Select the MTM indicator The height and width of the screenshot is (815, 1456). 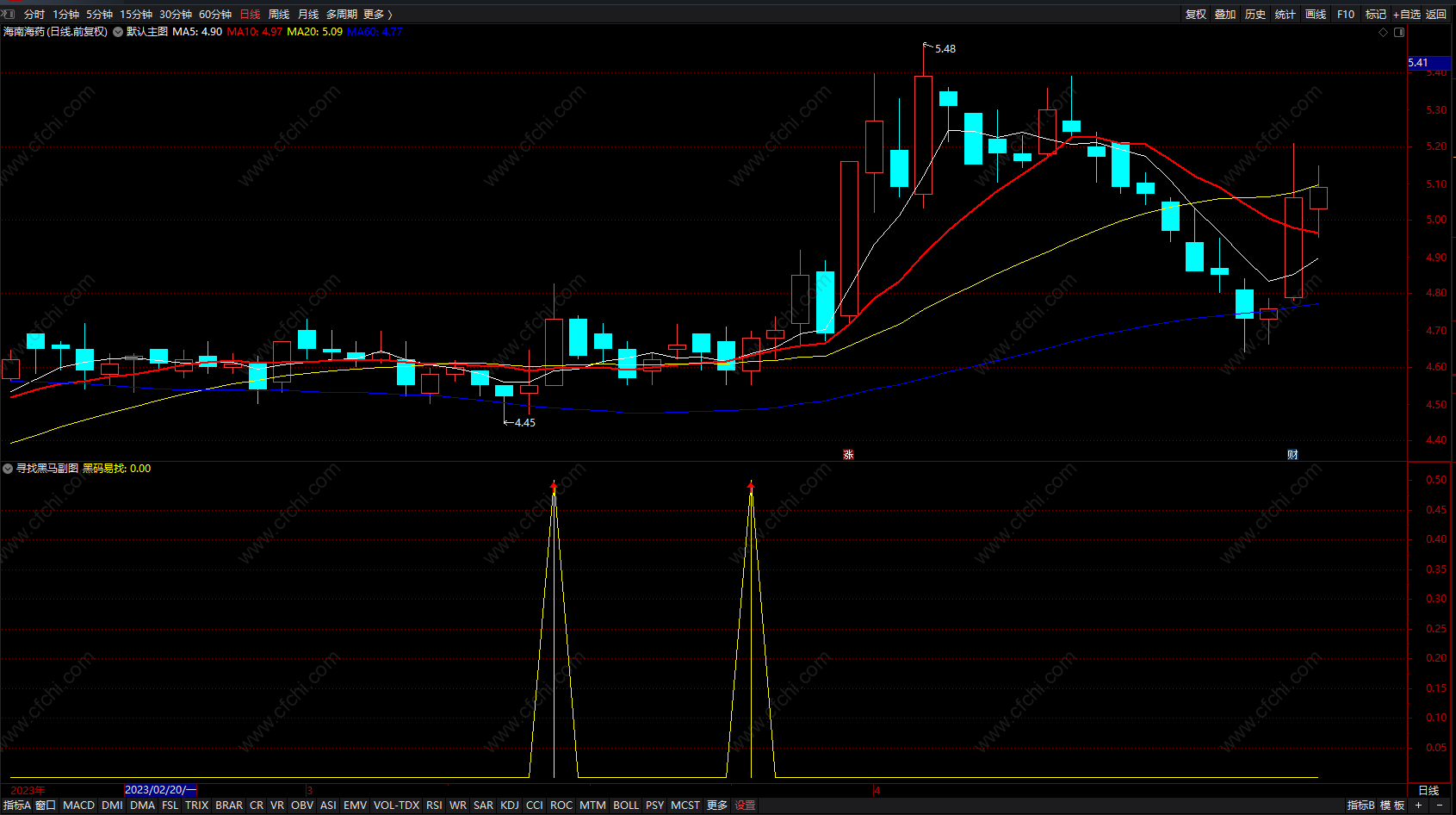592,806
